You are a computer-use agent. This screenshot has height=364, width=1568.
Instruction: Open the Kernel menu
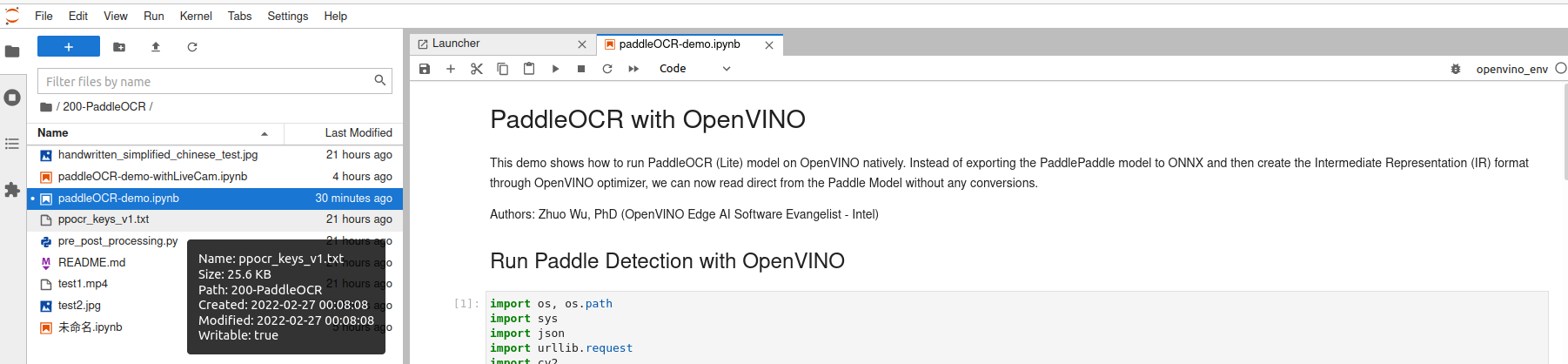196,16
